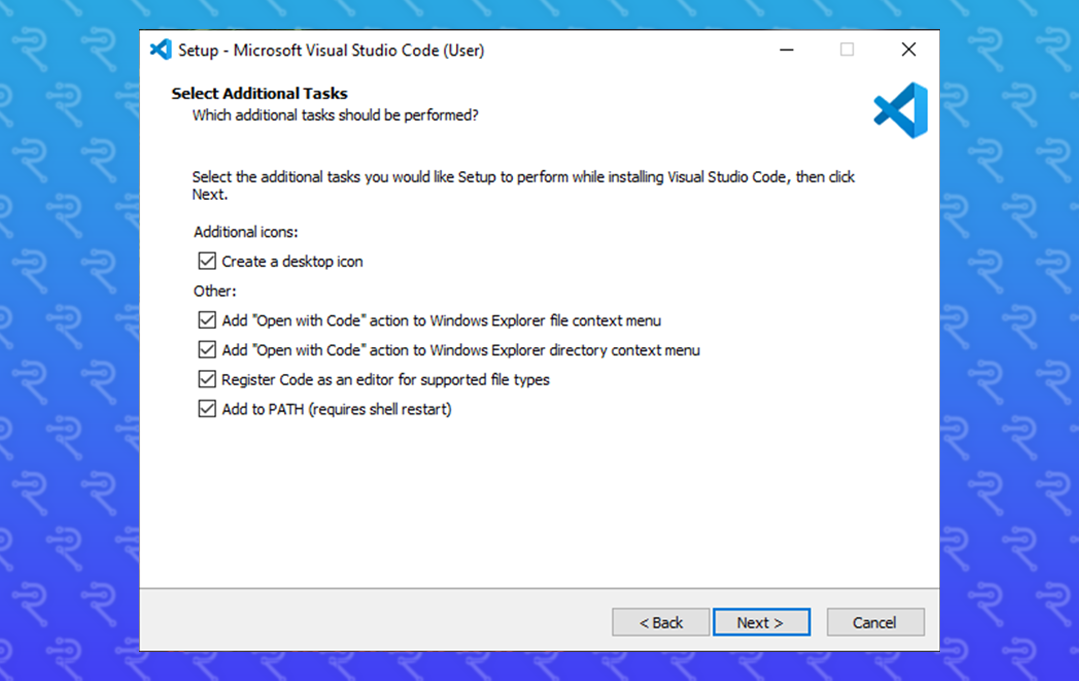Click "Register Code as an editor" label text

385,380
